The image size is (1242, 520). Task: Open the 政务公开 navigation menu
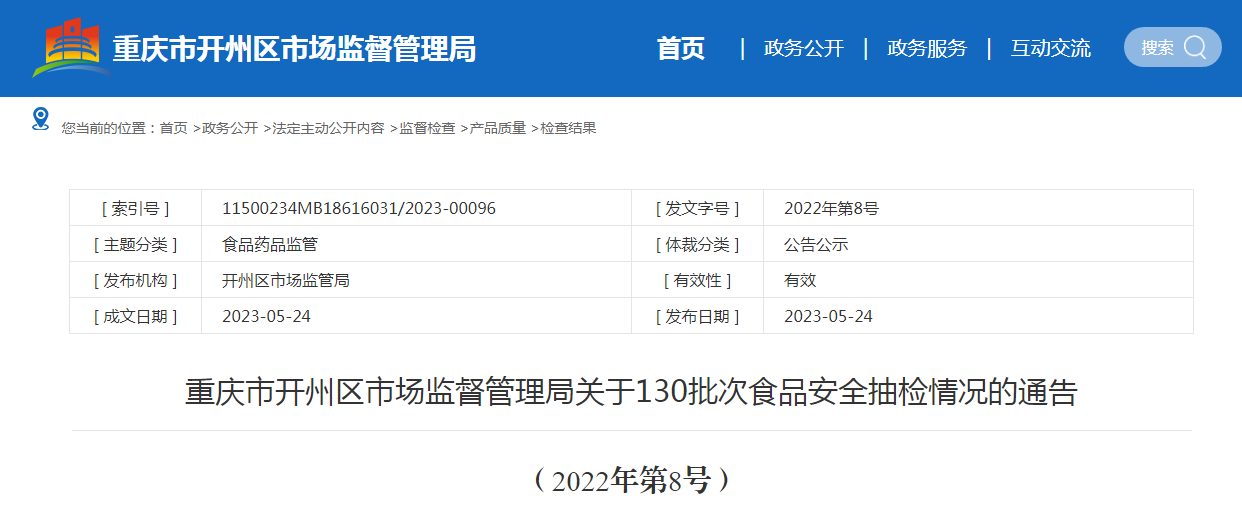[804, 48]
